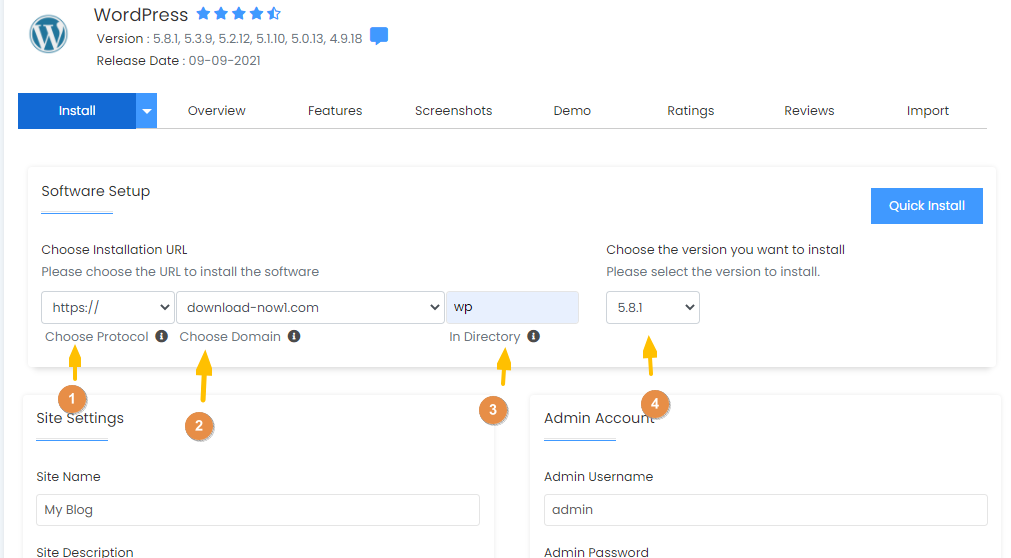Open the Import tab

tap(928, 111)
